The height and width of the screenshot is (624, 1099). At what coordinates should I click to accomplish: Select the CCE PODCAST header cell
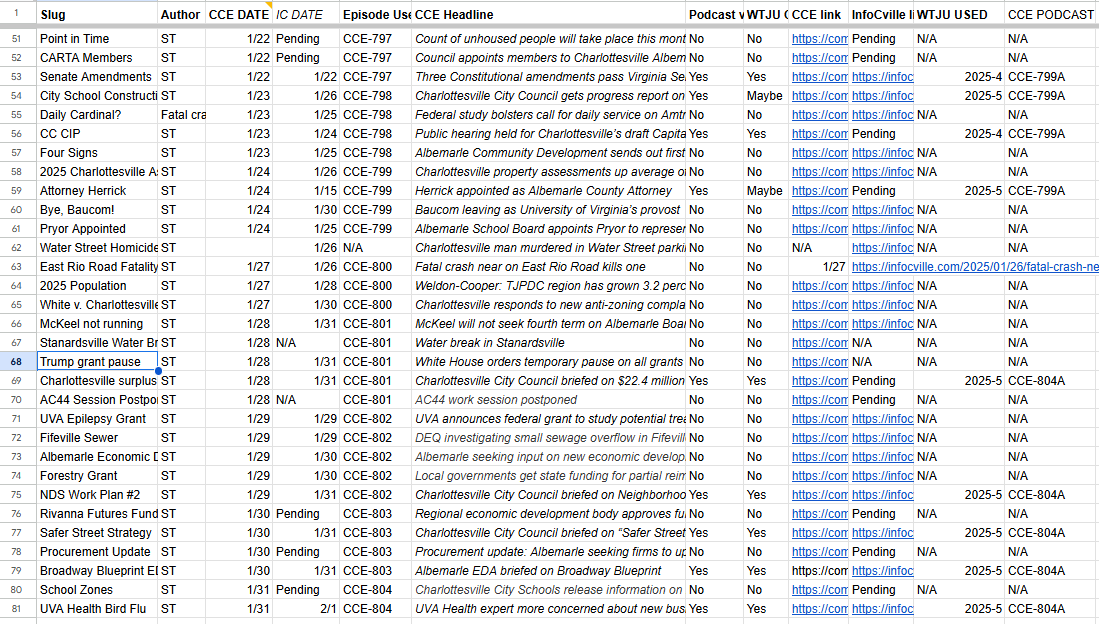[x=1051, y=14]
